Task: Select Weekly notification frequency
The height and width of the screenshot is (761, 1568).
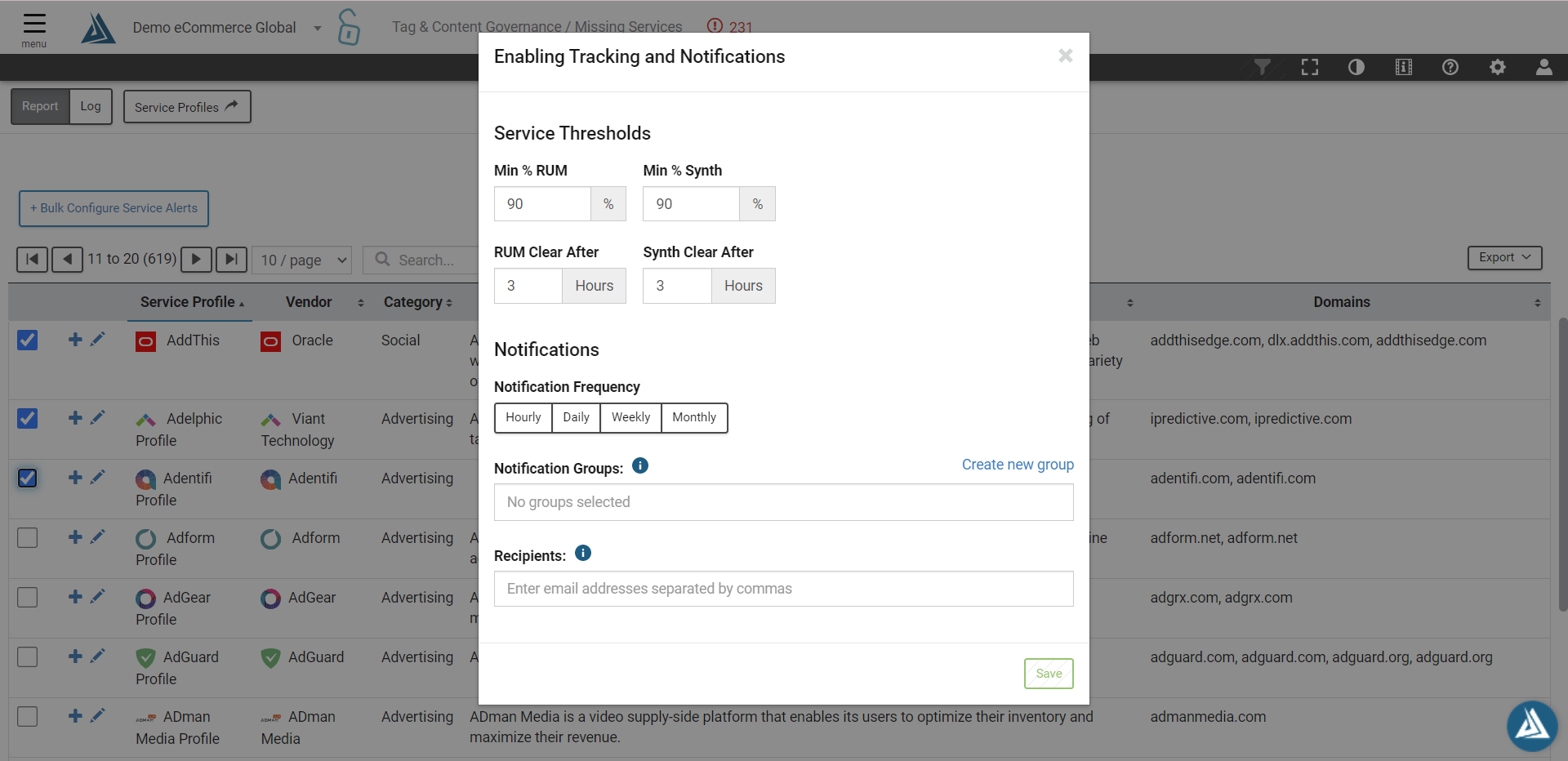Action: (x=630, y=417)
